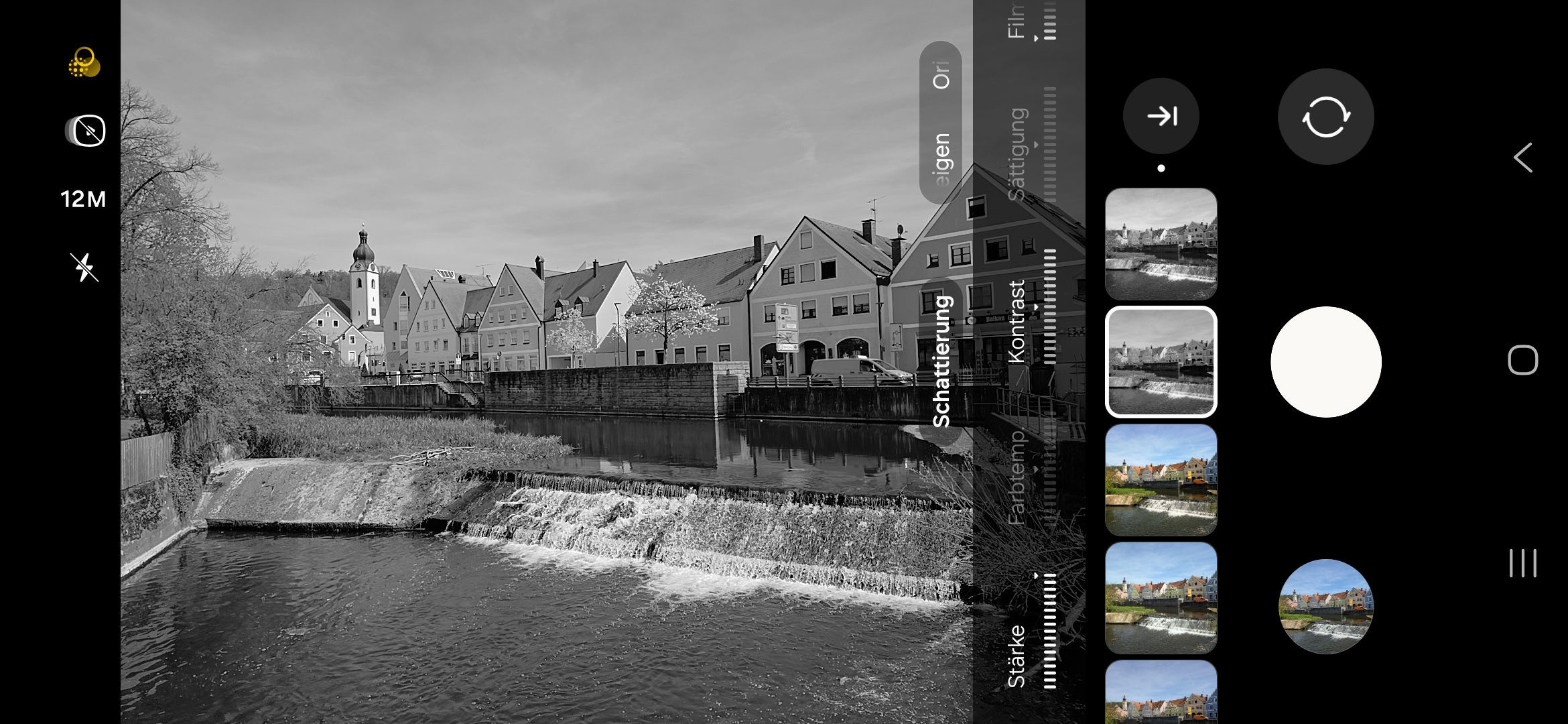Tap the Android home button
1568x724 pixels.
tap(1522, 361)
